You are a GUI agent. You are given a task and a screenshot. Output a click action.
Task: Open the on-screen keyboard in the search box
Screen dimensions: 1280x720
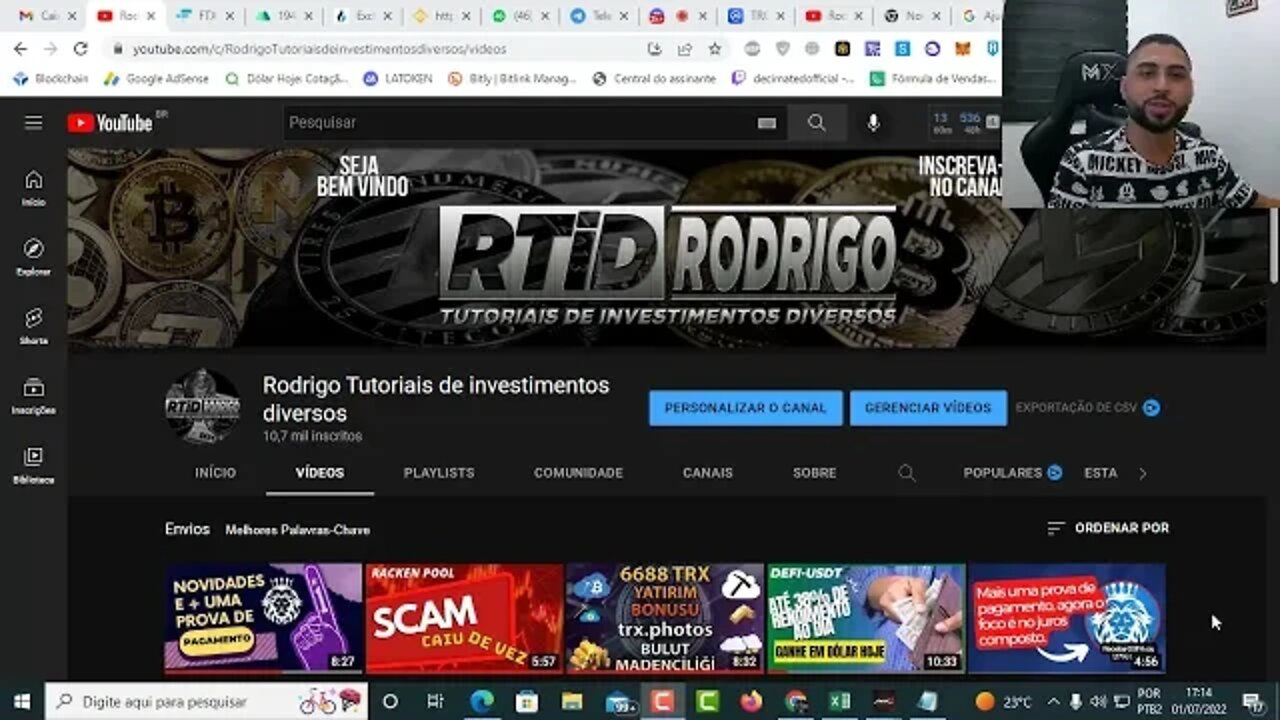click(x=767, y=123)
